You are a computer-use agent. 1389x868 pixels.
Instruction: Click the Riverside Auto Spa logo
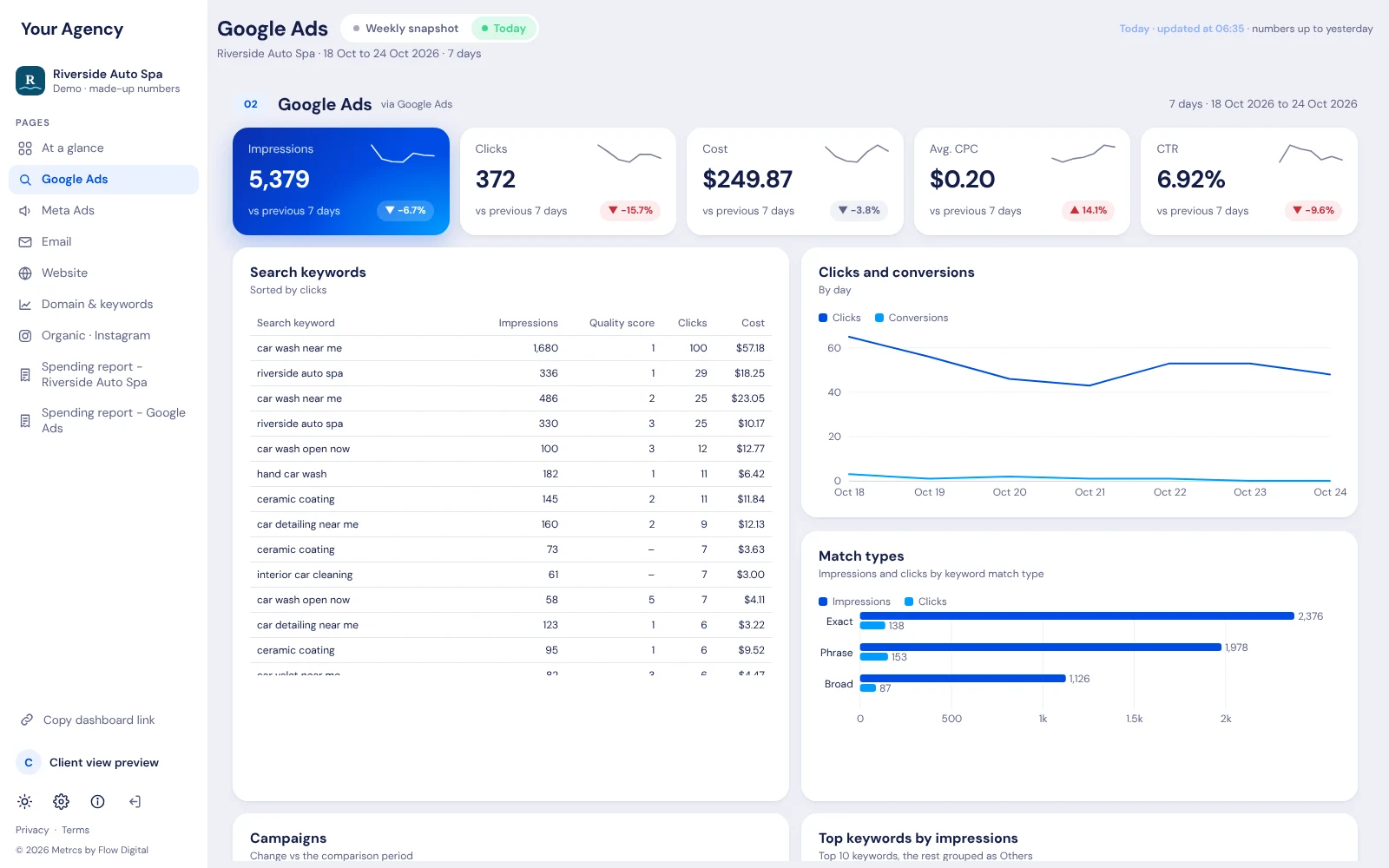click(30, 81)
